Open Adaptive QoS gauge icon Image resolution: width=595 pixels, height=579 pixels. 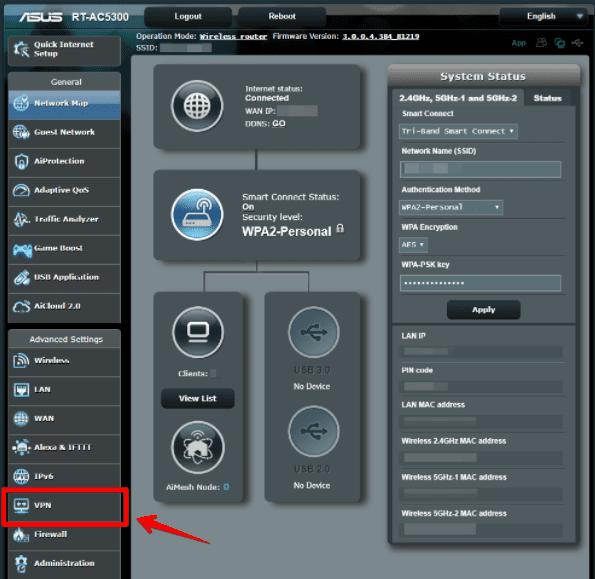coord(21,190)
